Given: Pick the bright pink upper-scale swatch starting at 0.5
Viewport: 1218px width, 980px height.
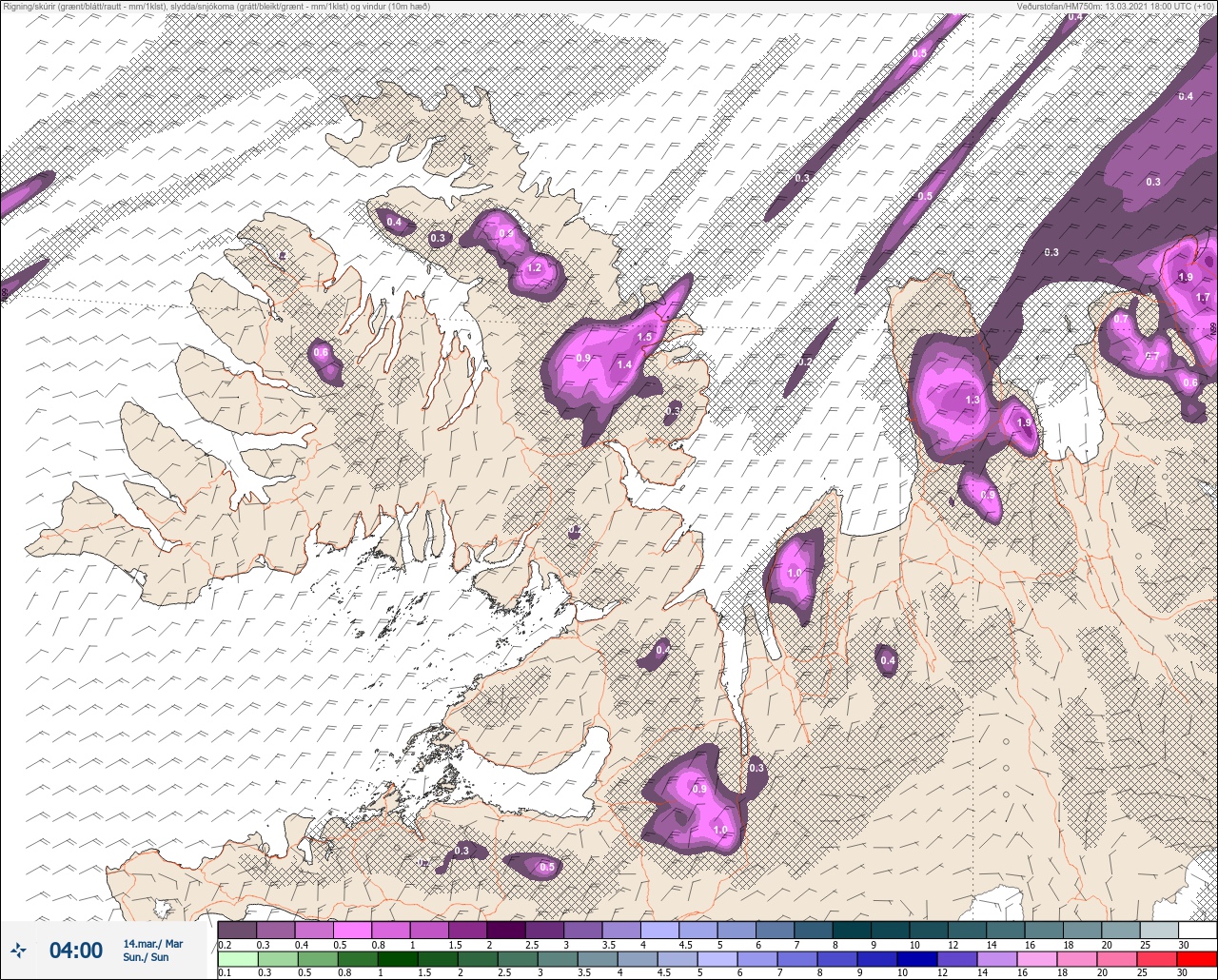Looking at the screenshot, I should tap(352, 930).
